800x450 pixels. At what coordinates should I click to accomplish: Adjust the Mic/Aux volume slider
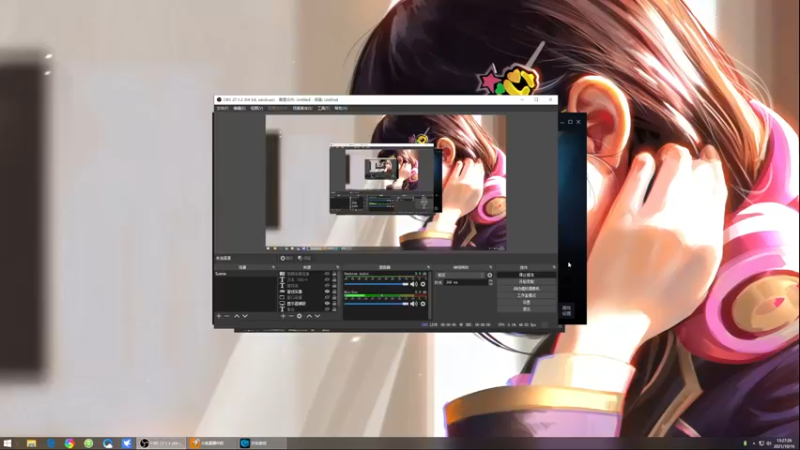pyautogui.click(x=377, y=304)
